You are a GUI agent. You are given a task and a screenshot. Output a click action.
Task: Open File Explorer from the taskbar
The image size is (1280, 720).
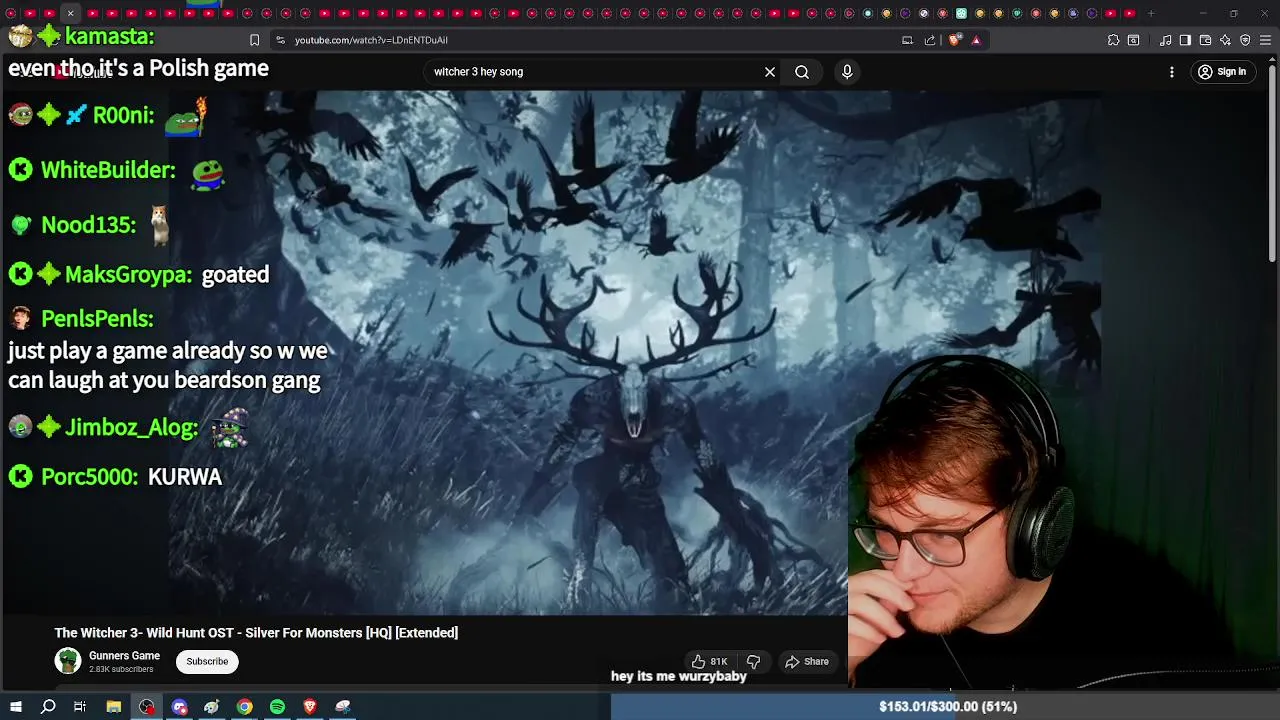tap(114, 707)
